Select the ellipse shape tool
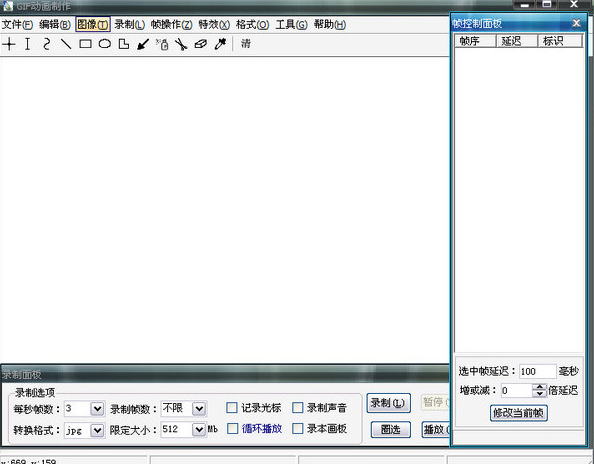The width and height of the screenshot is (594, 464). tap(105, 44)
